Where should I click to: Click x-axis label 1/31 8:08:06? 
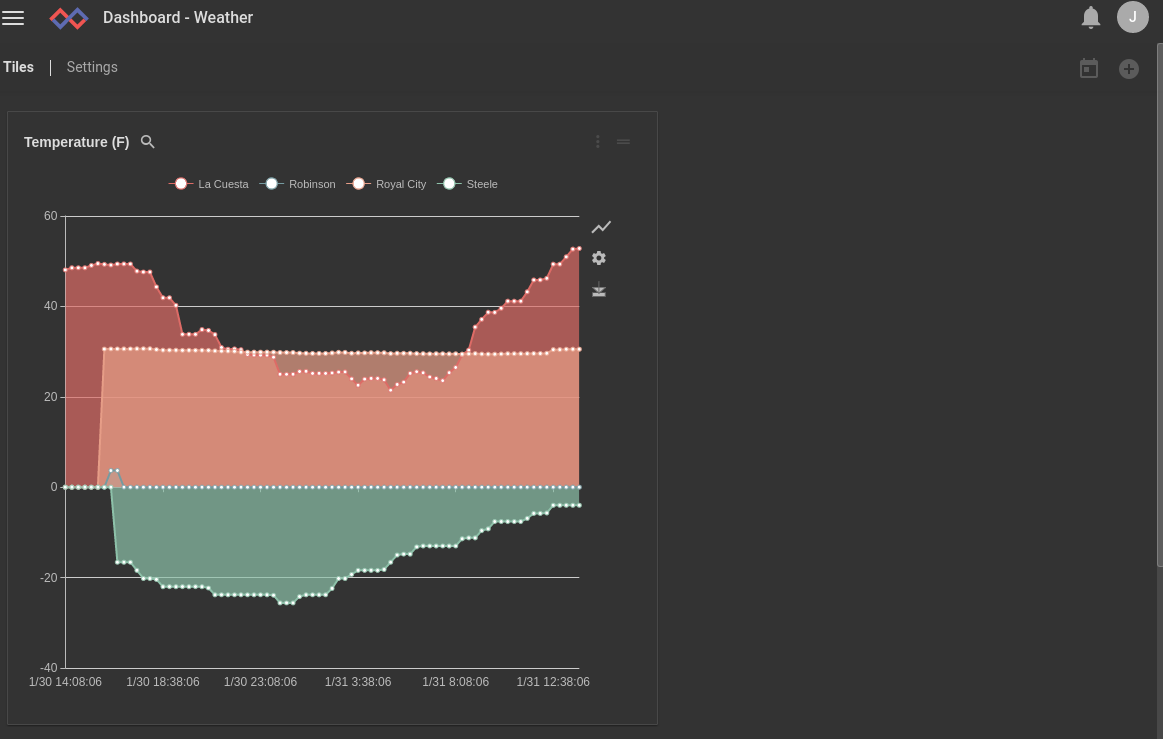tap(455, 682)
